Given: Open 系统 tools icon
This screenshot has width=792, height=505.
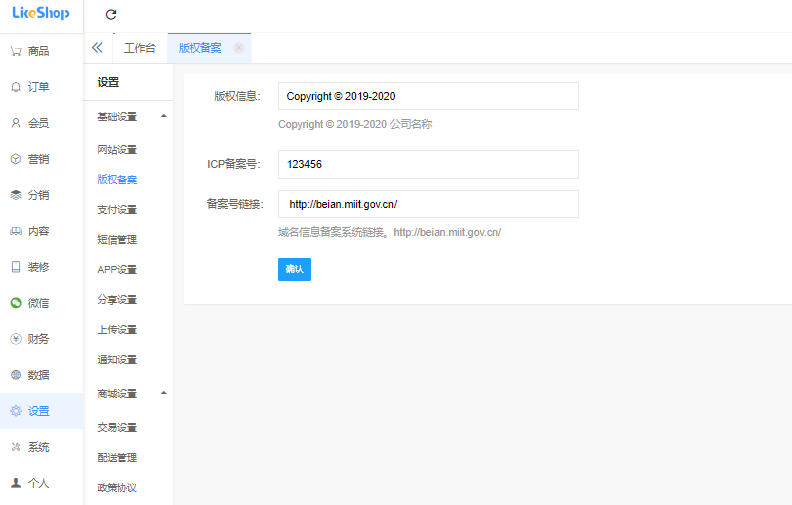Looking at the screenshot, I should point(16,447).
